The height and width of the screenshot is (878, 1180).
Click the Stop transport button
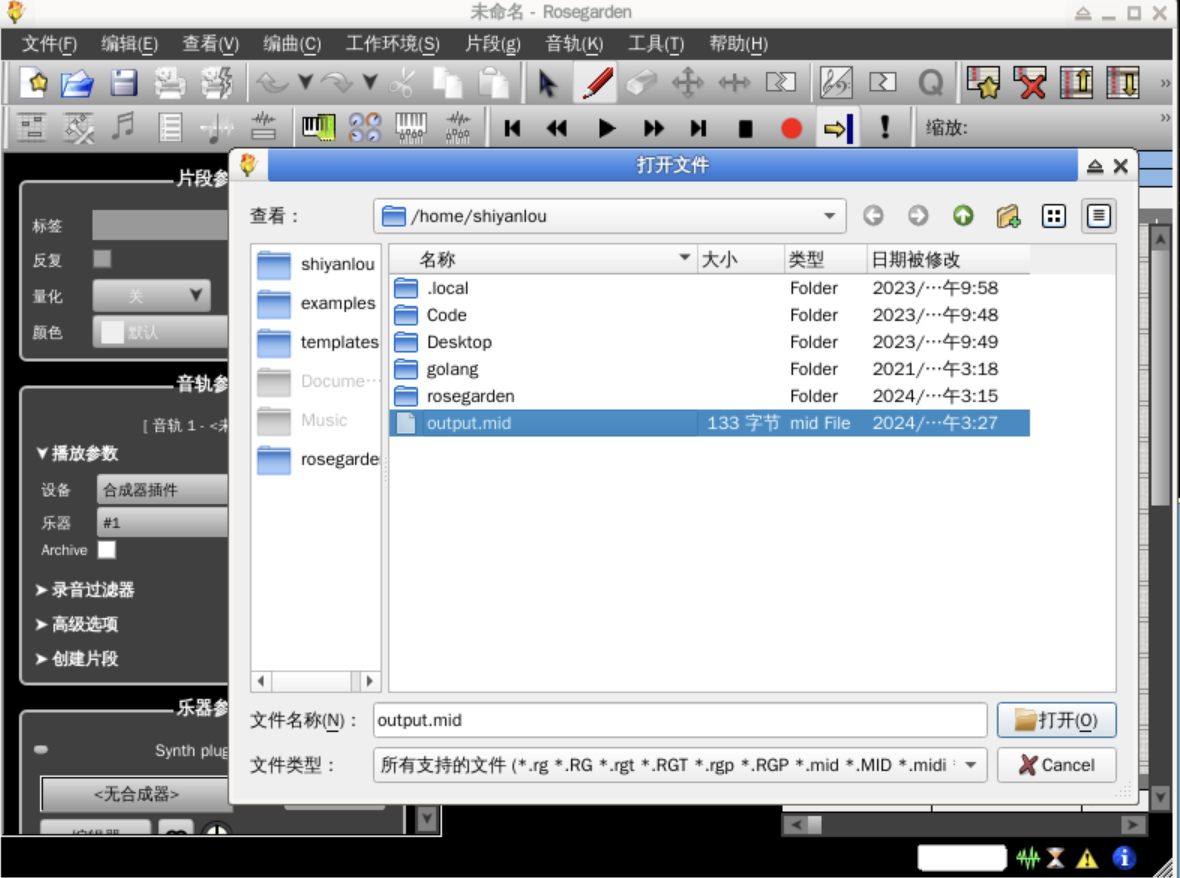click(x=745, y=129)
